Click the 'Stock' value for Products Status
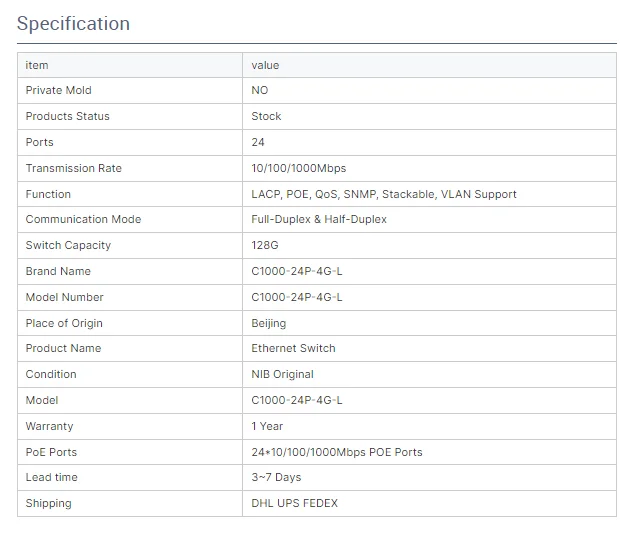Screen dimensions: 644x533 point(266,116)
